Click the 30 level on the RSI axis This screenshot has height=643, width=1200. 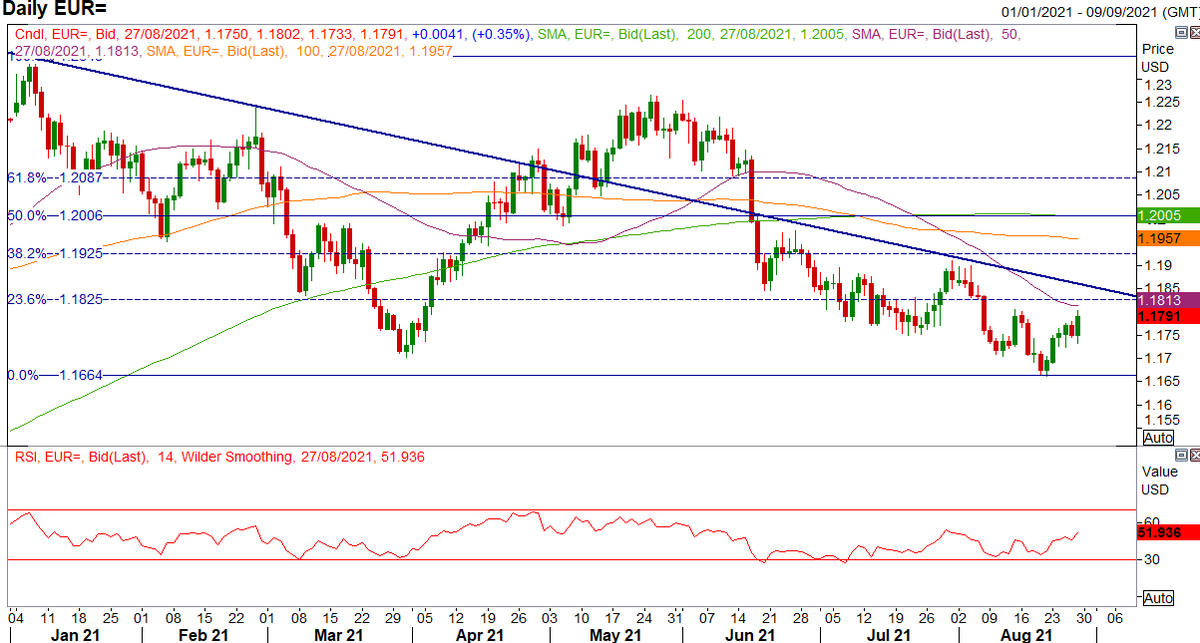click(1153, 559)
